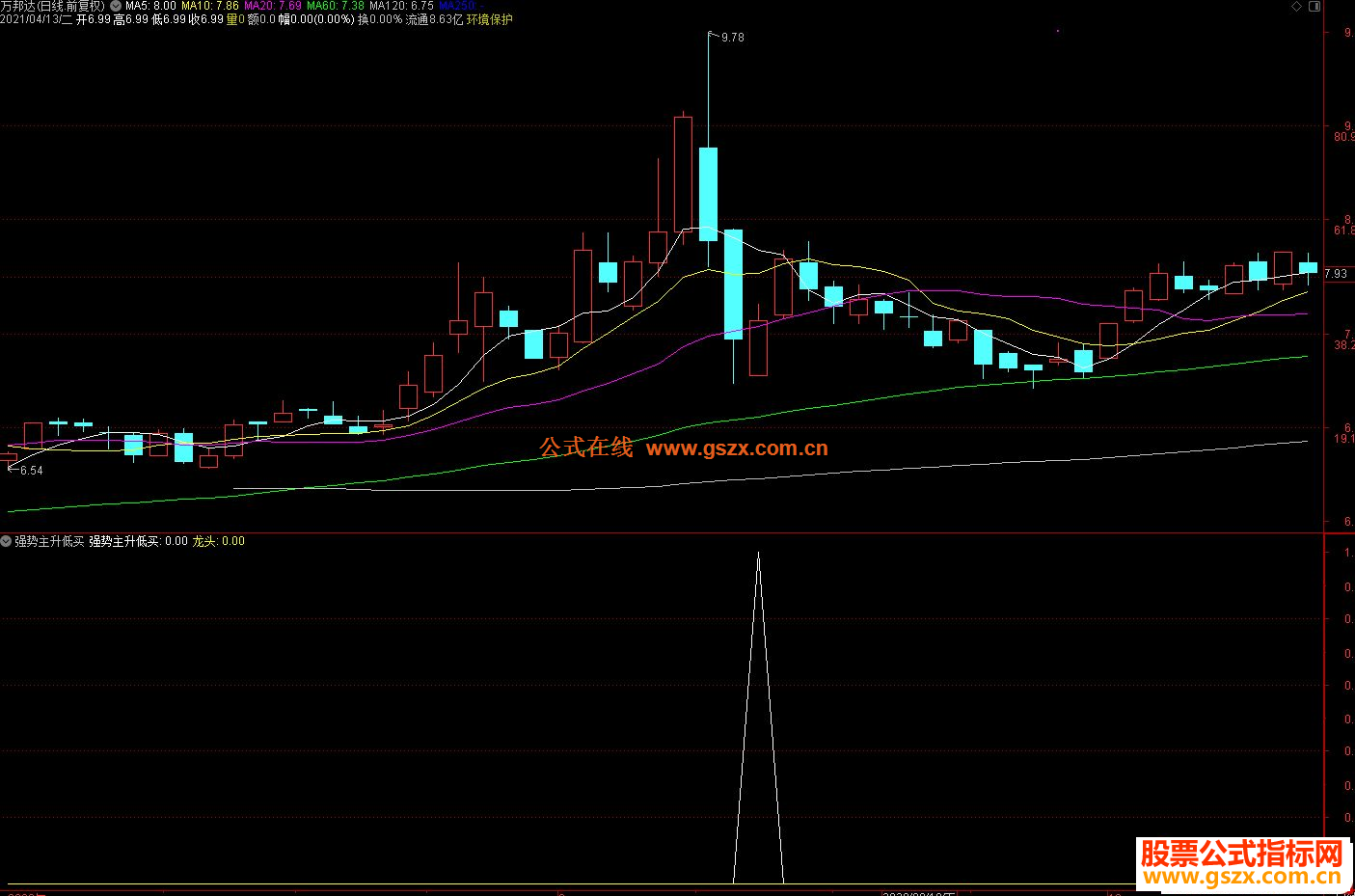
Task: Click the 换0.00% turnover value
Action: [380, 19]
